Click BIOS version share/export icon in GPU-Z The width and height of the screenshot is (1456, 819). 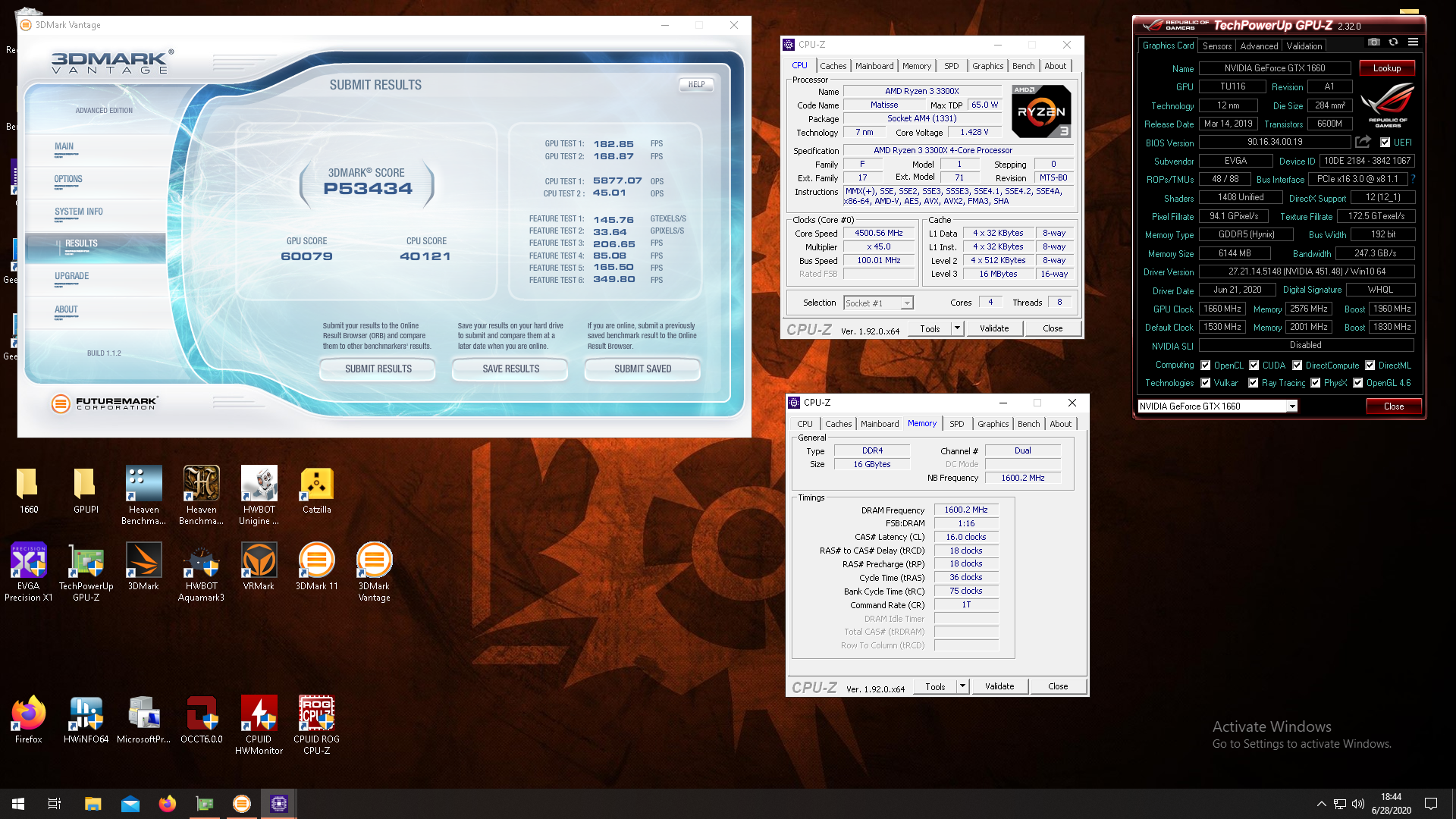[x=1363, y=142]
